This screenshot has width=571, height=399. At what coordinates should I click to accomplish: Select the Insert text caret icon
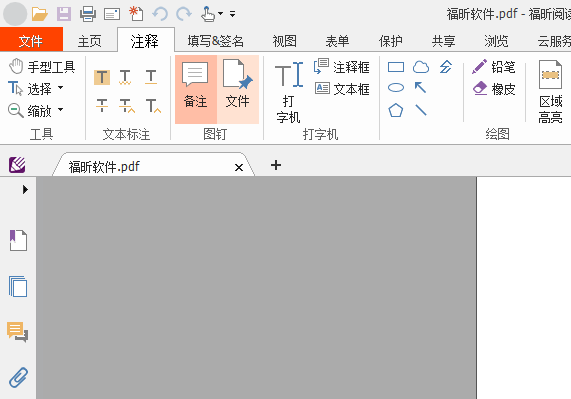click(153, 106)
